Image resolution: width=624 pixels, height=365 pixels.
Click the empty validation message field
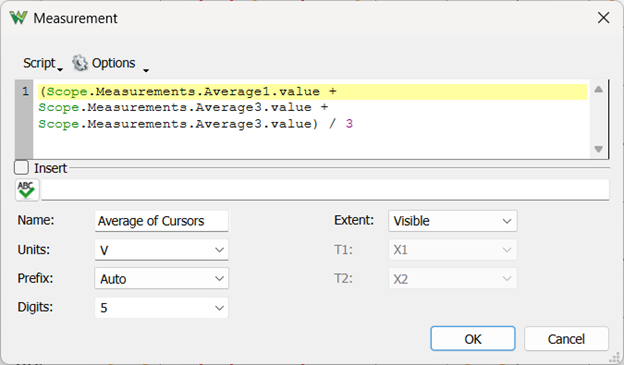[325, 189]
